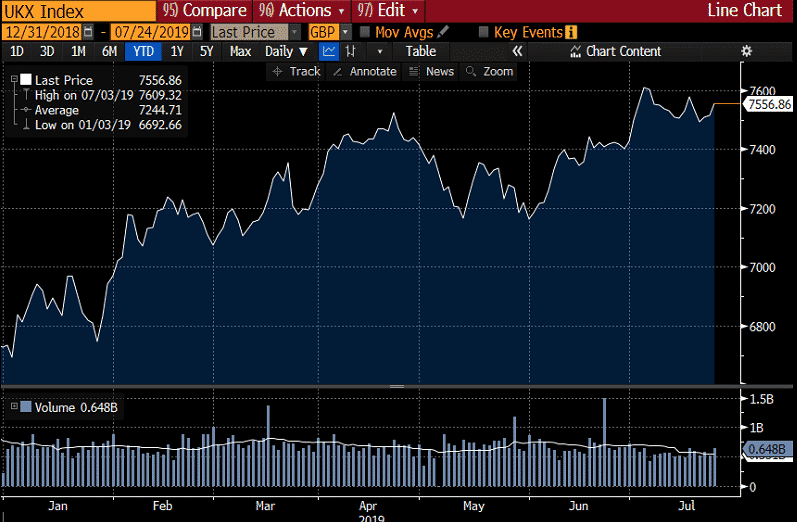Image resolution: width=797 pixels, height=522 pixels.
Task: Open the Compare menu
Action: pos(205,10)
